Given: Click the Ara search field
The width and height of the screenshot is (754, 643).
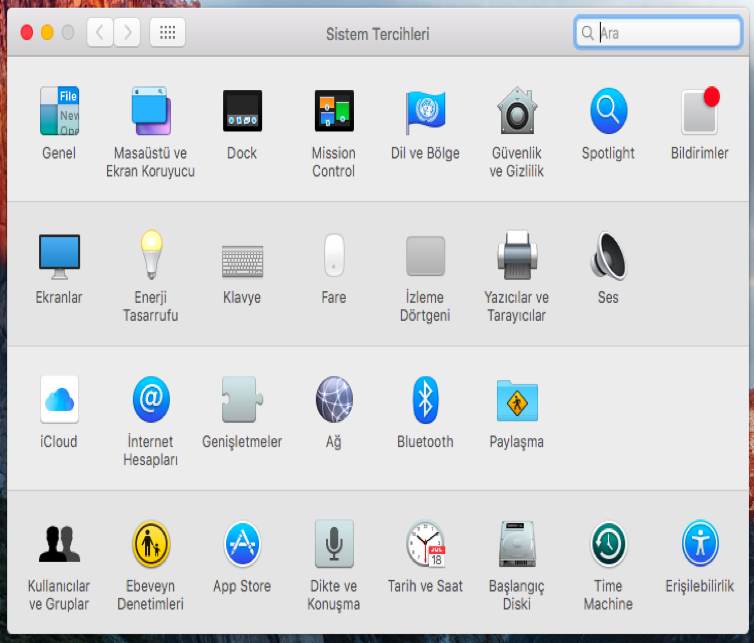Looking at the screenshot, I should click(666, 33).
